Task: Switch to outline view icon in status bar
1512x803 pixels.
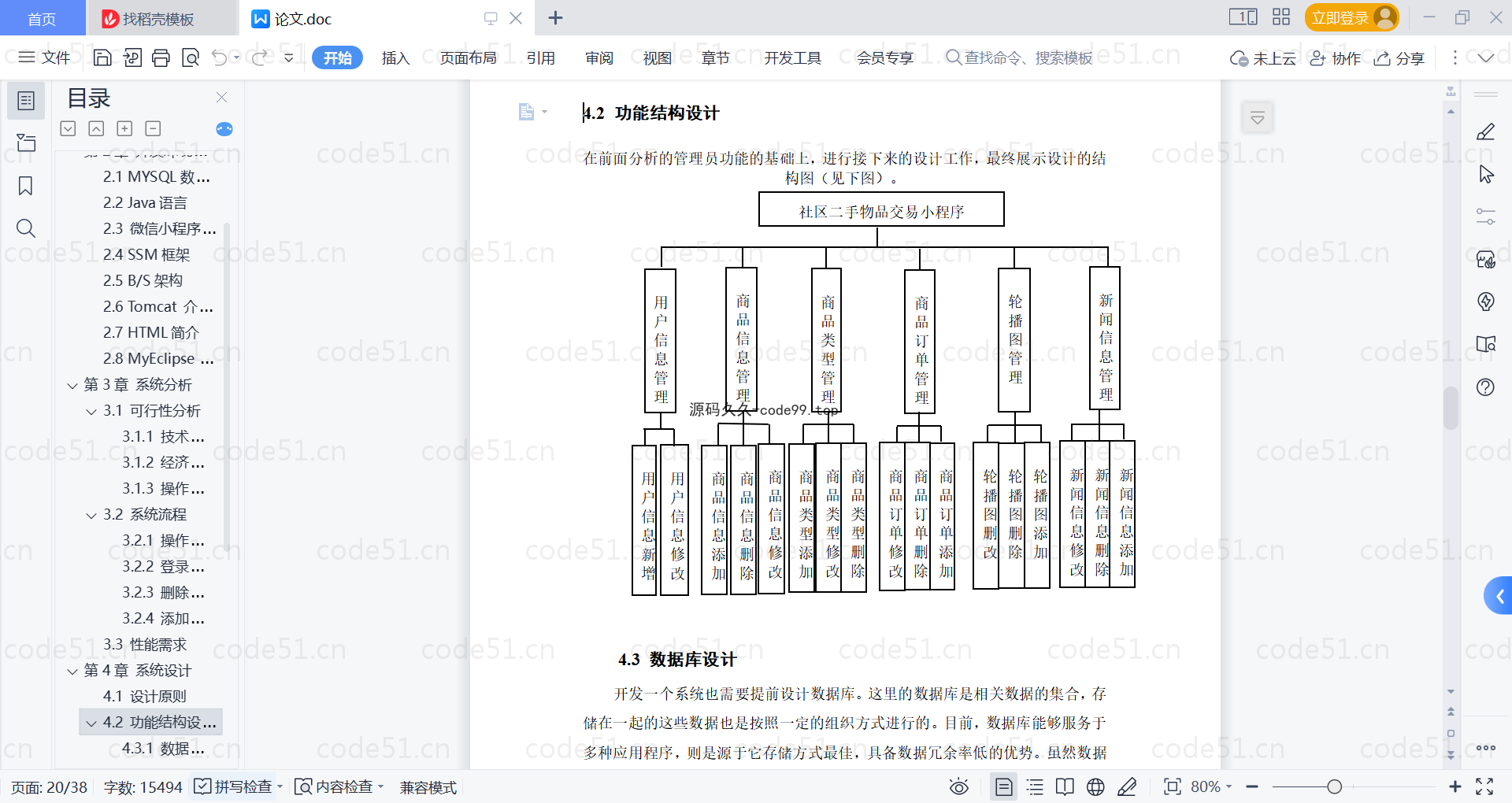Action: coord(1036,786)
